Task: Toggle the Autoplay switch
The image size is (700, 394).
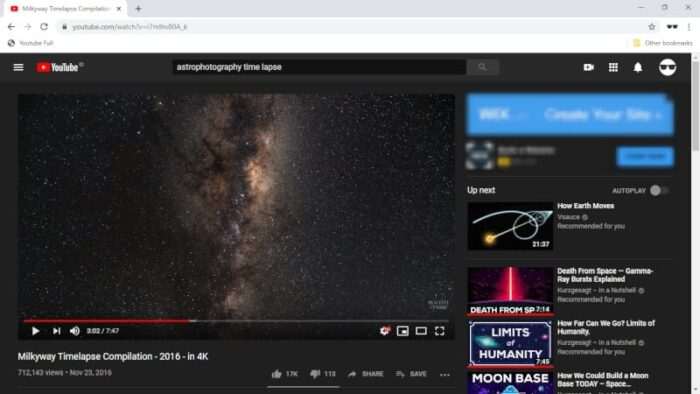Action: pyautogui.click(x=659, y=191)
